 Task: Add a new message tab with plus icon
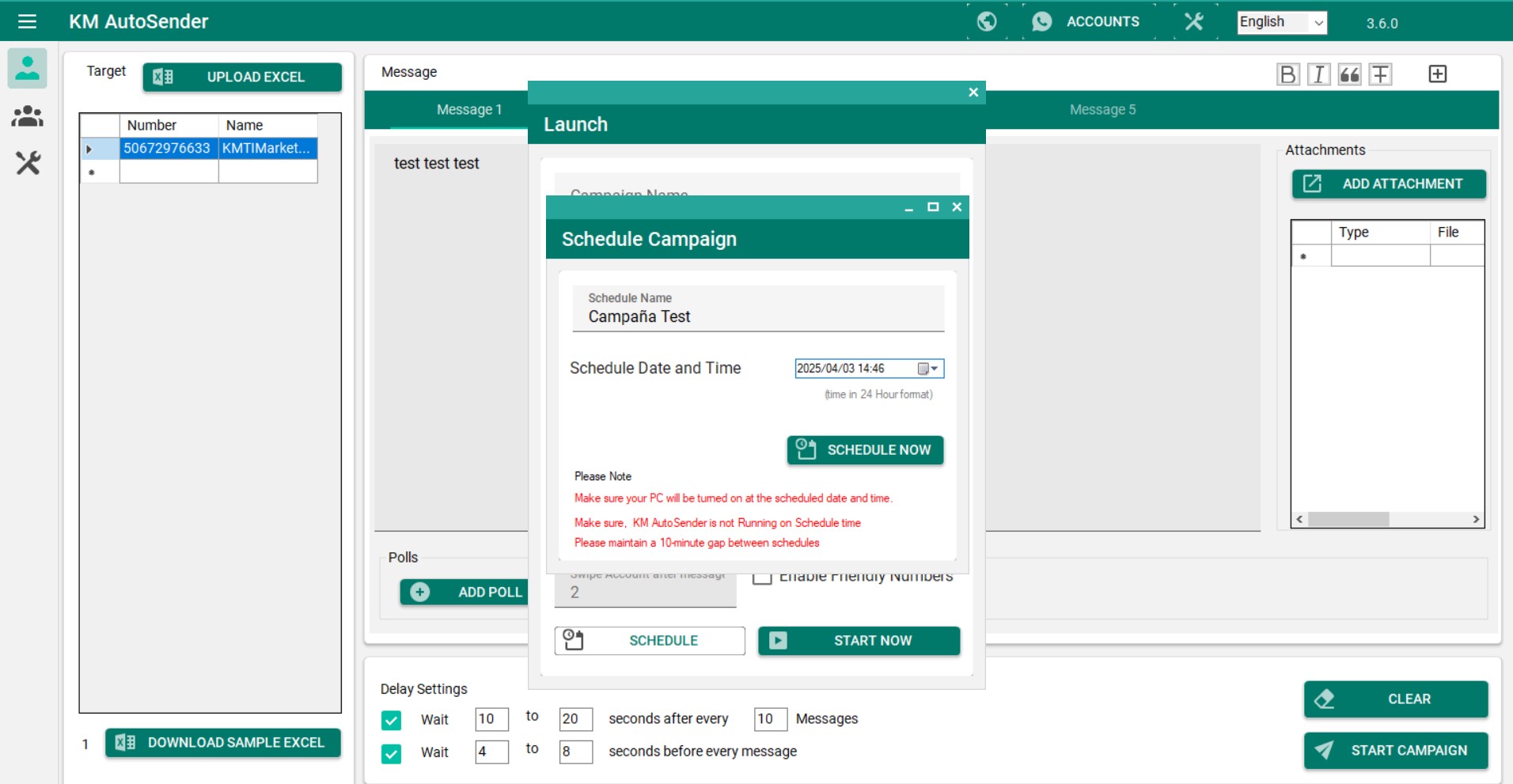(x=1437, y=74)
